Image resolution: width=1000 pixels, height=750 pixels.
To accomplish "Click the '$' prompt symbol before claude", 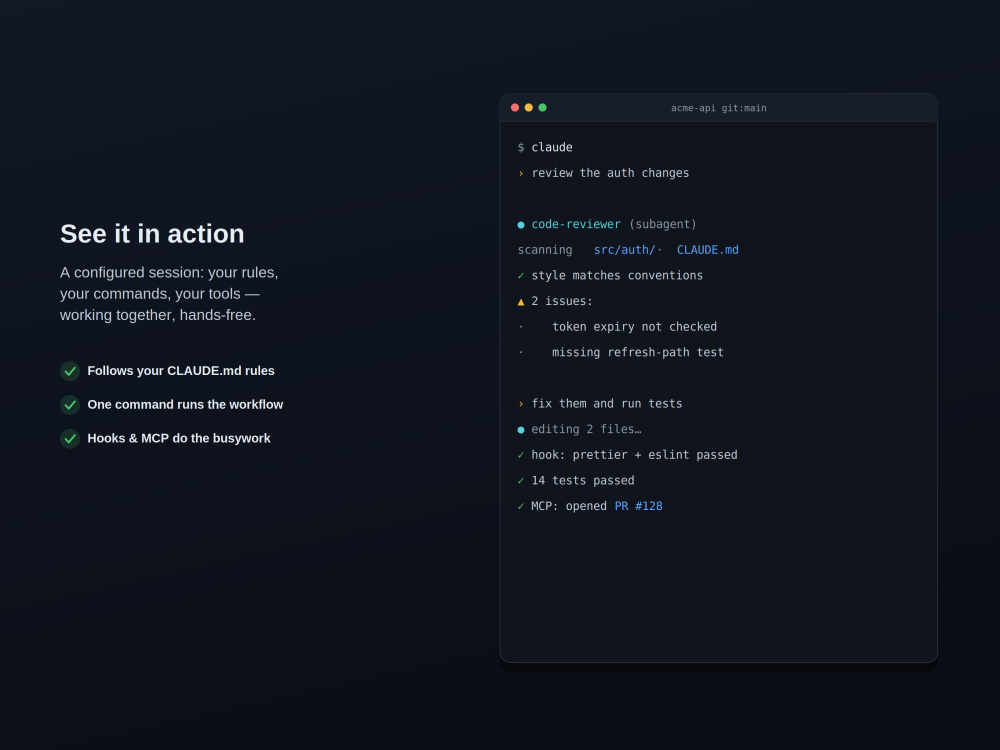I will coord(521,147).
